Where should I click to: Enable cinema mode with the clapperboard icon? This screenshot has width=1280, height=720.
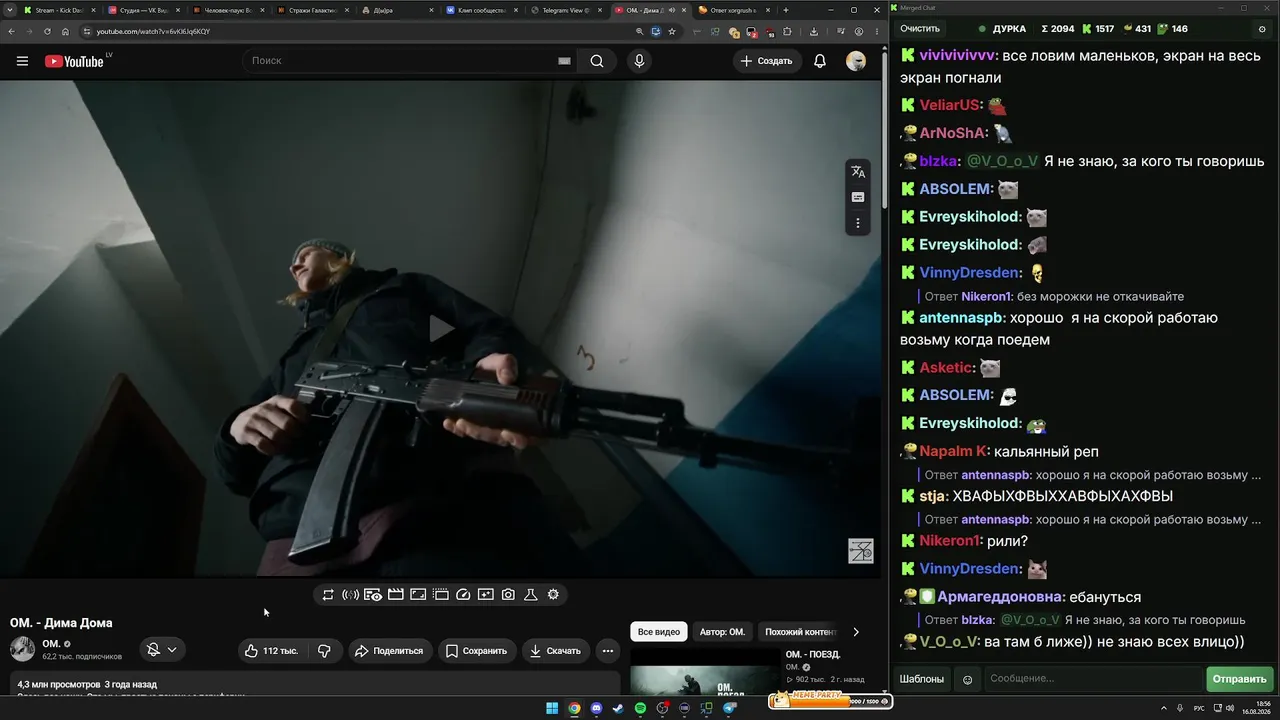pos(396,595)
